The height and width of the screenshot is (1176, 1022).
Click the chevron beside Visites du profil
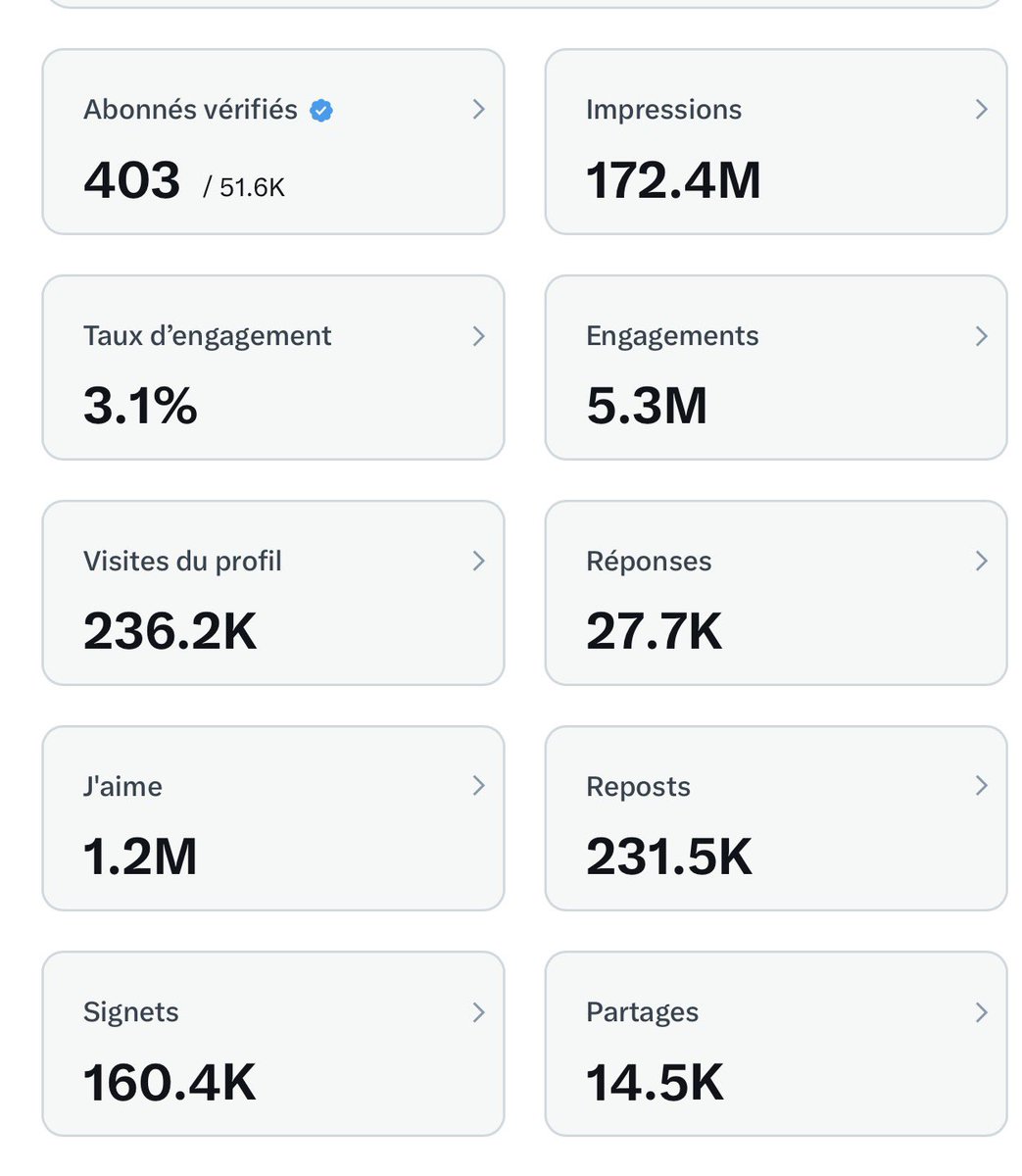click(x=478, y=561)
